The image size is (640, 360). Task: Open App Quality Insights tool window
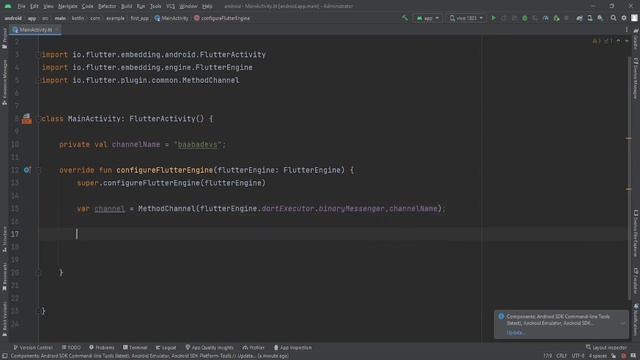209,347
